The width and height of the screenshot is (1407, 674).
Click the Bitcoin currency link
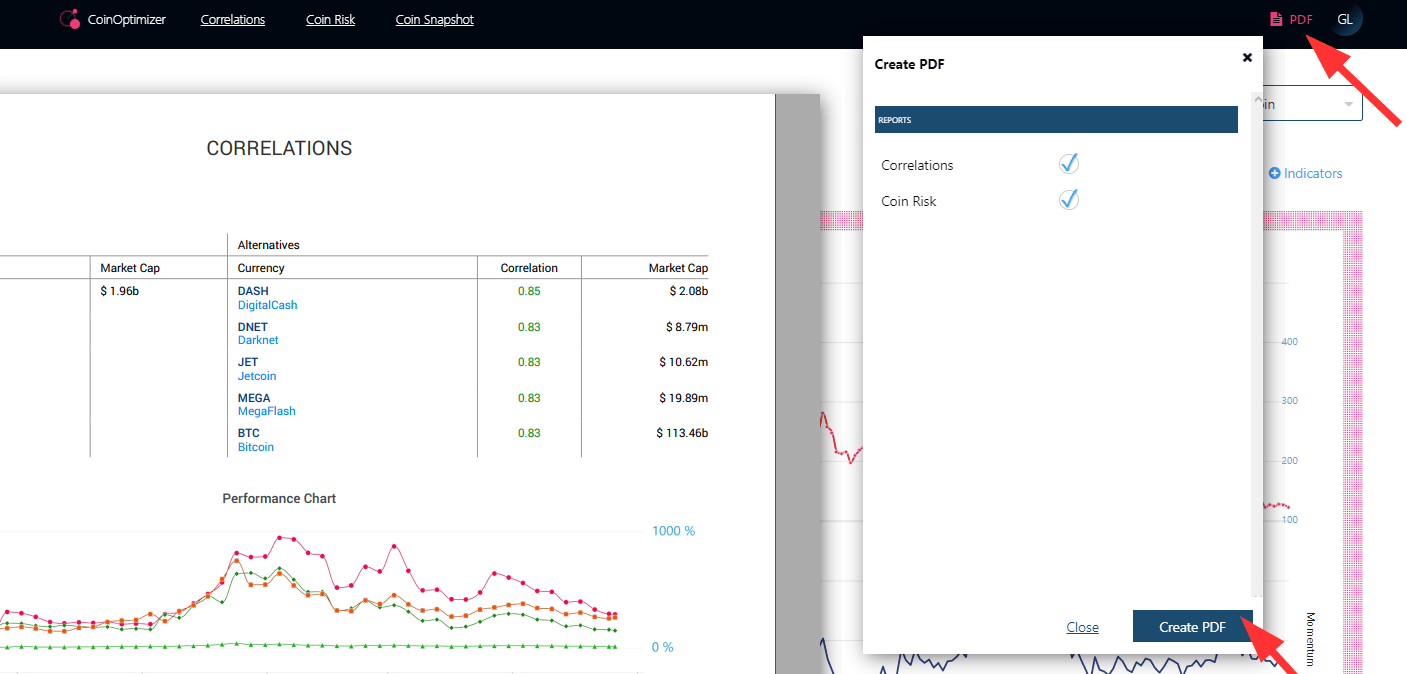256,447
